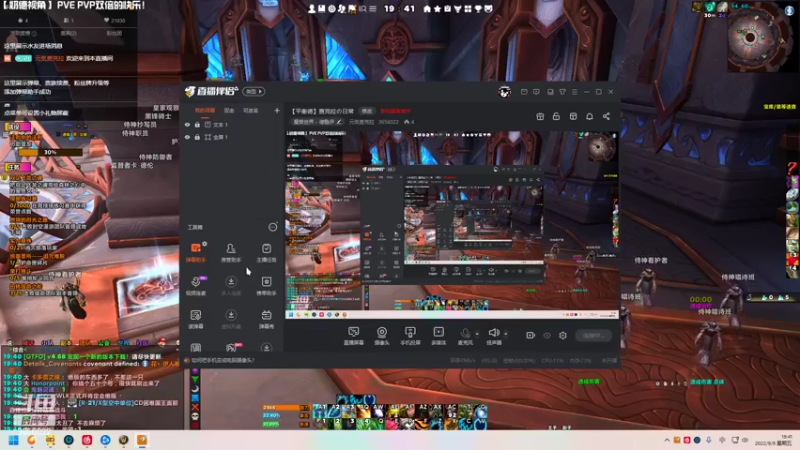Image resolution: width=800 pixels, height=450 pixels.
Task: Open the 弹幕秀 danmaku show tool
Action: click(266, 319)
